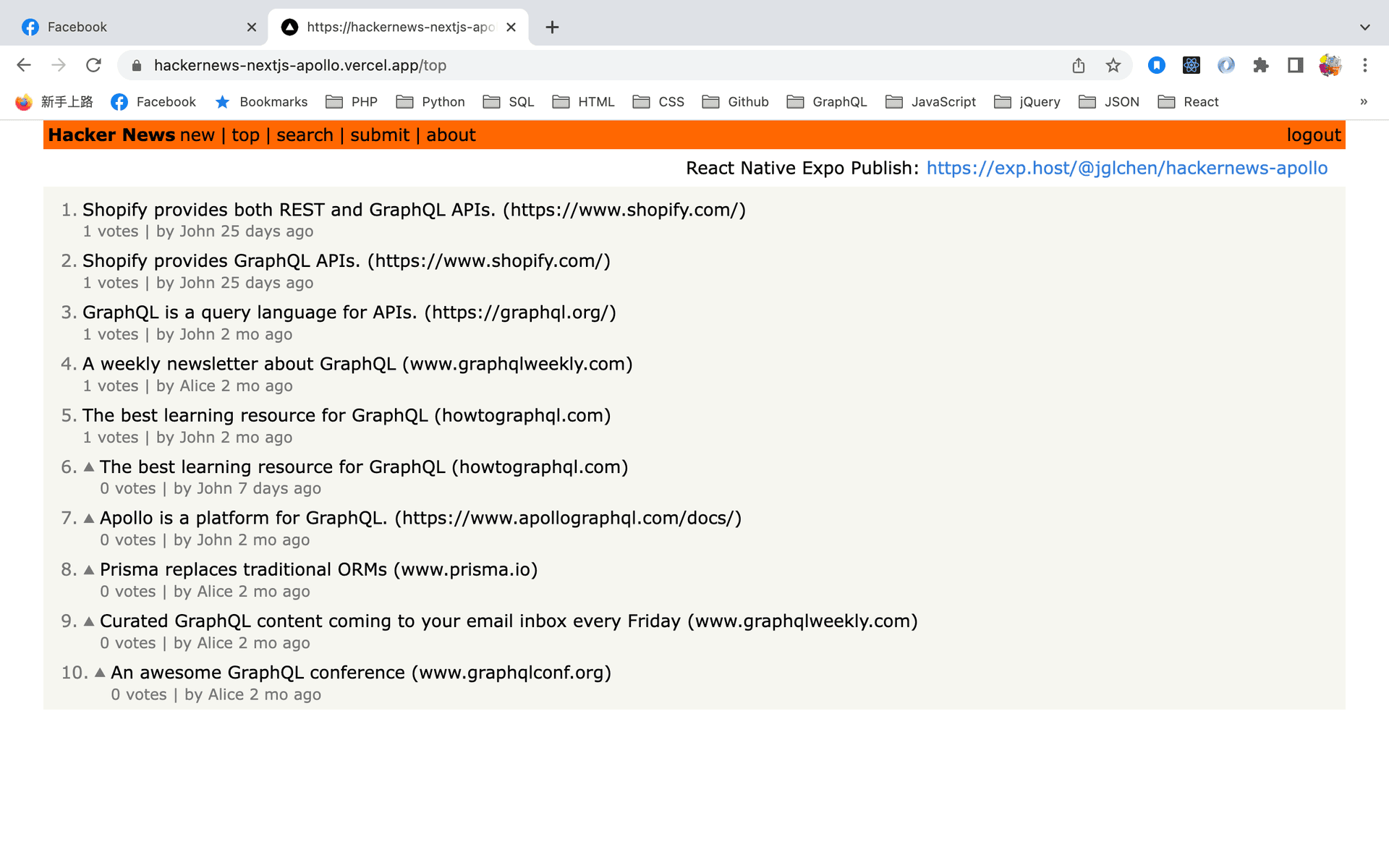1389x868 pixels.
Task: Click the submit menu item
Action: point(380,135)
